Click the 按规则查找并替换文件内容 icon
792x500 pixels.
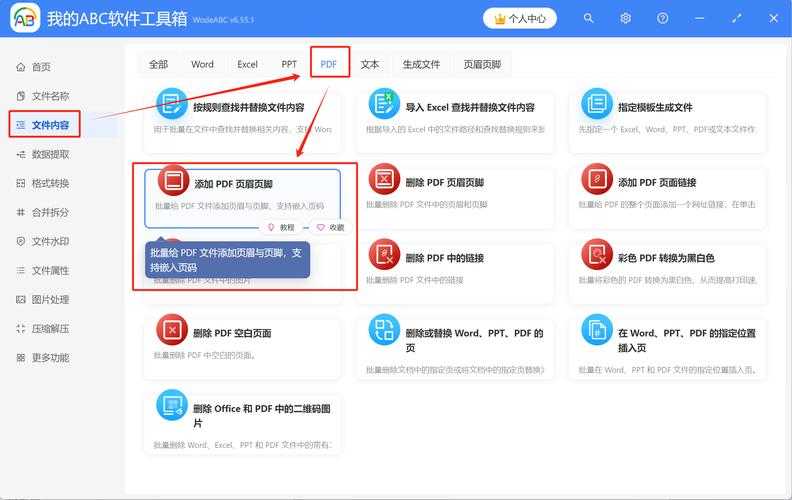pos(172,104)
